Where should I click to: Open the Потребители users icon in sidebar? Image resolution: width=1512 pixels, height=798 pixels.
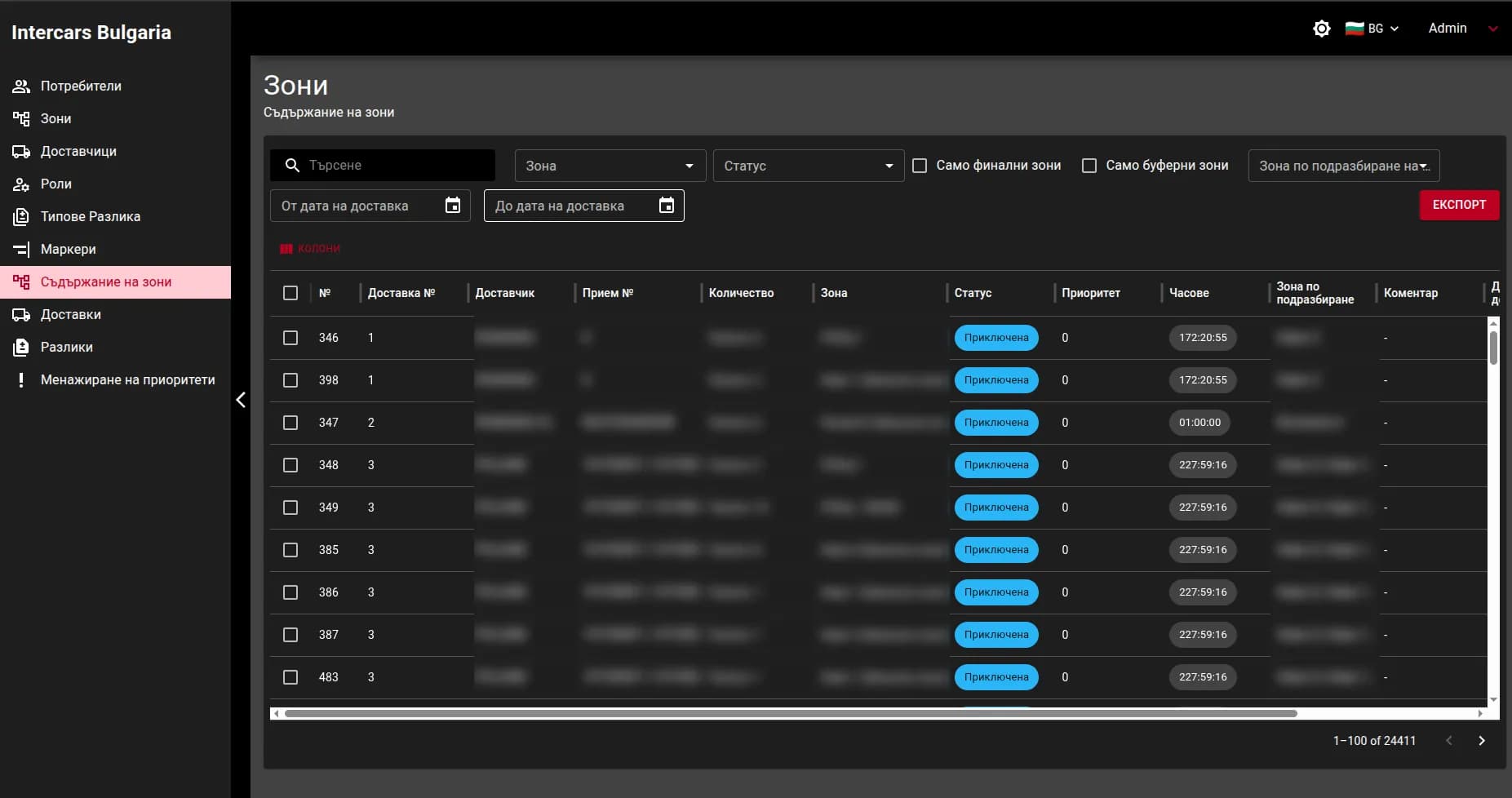[21, 86]
